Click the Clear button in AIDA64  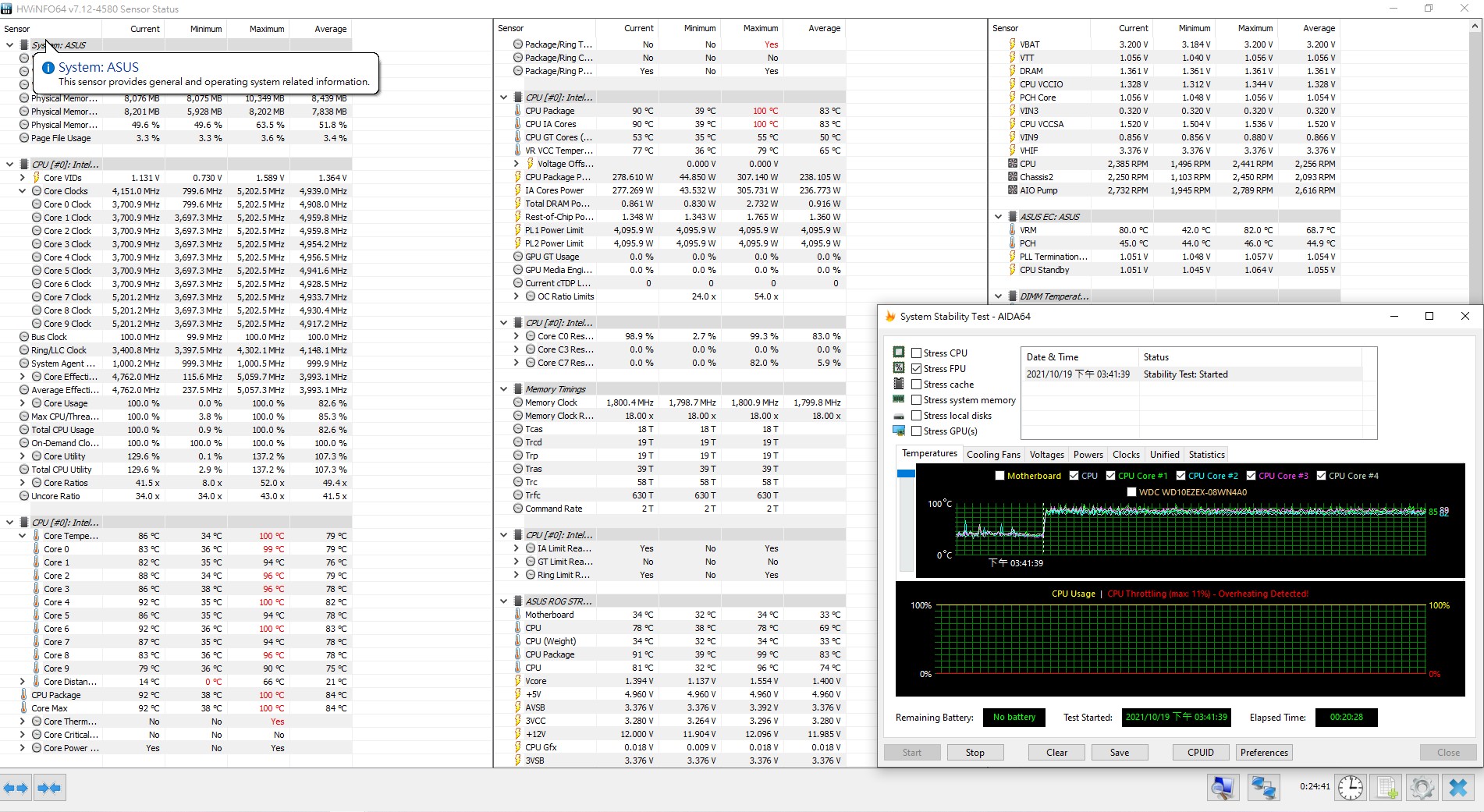tap(1056, 753)
